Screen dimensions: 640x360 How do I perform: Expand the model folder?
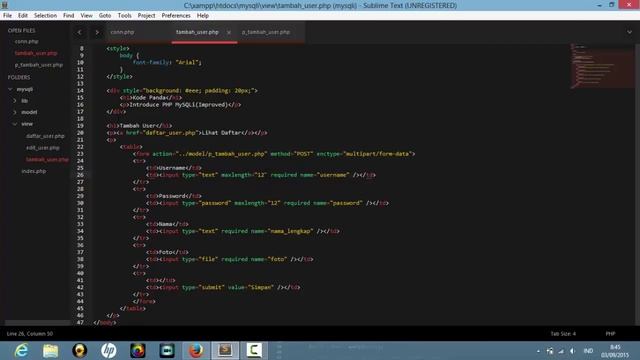(15, 112)
